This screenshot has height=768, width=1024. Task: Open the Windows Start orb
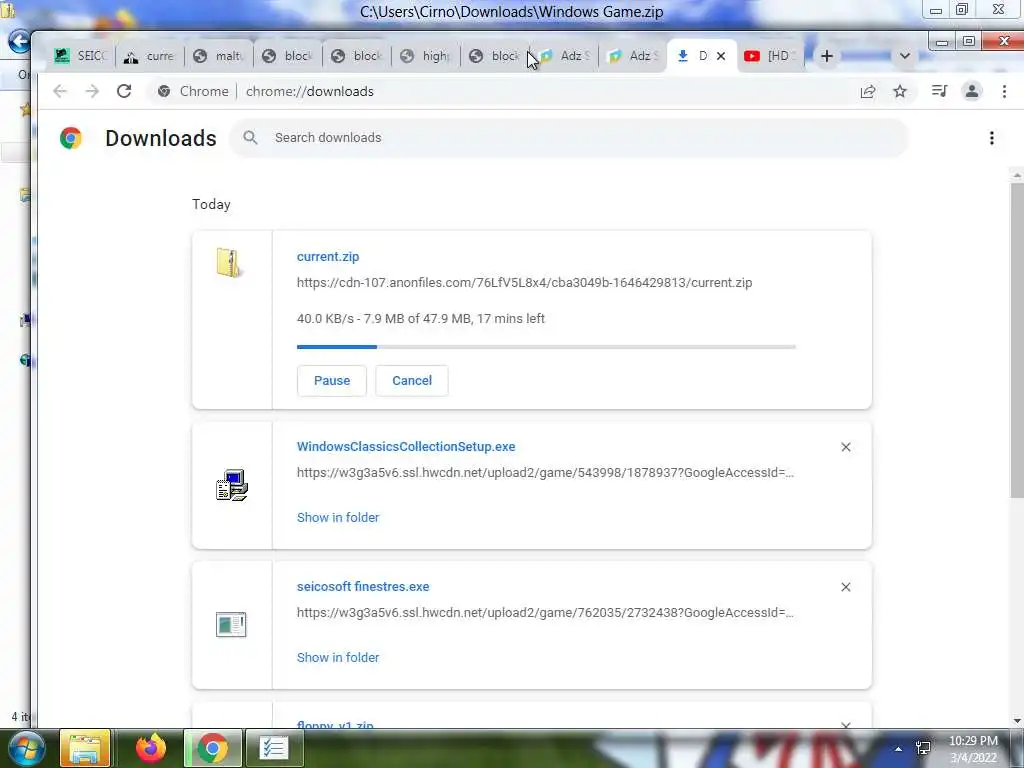coord(25,748)
